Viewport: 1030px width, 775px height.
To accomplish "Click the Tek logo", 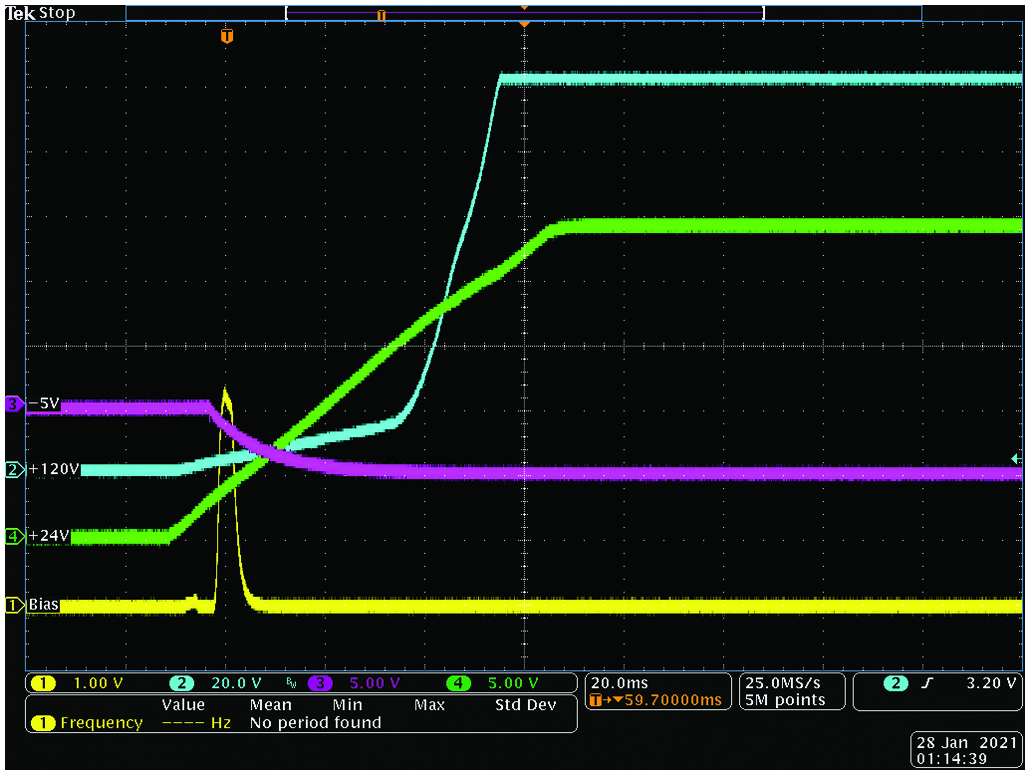I will tap(20, 13).
